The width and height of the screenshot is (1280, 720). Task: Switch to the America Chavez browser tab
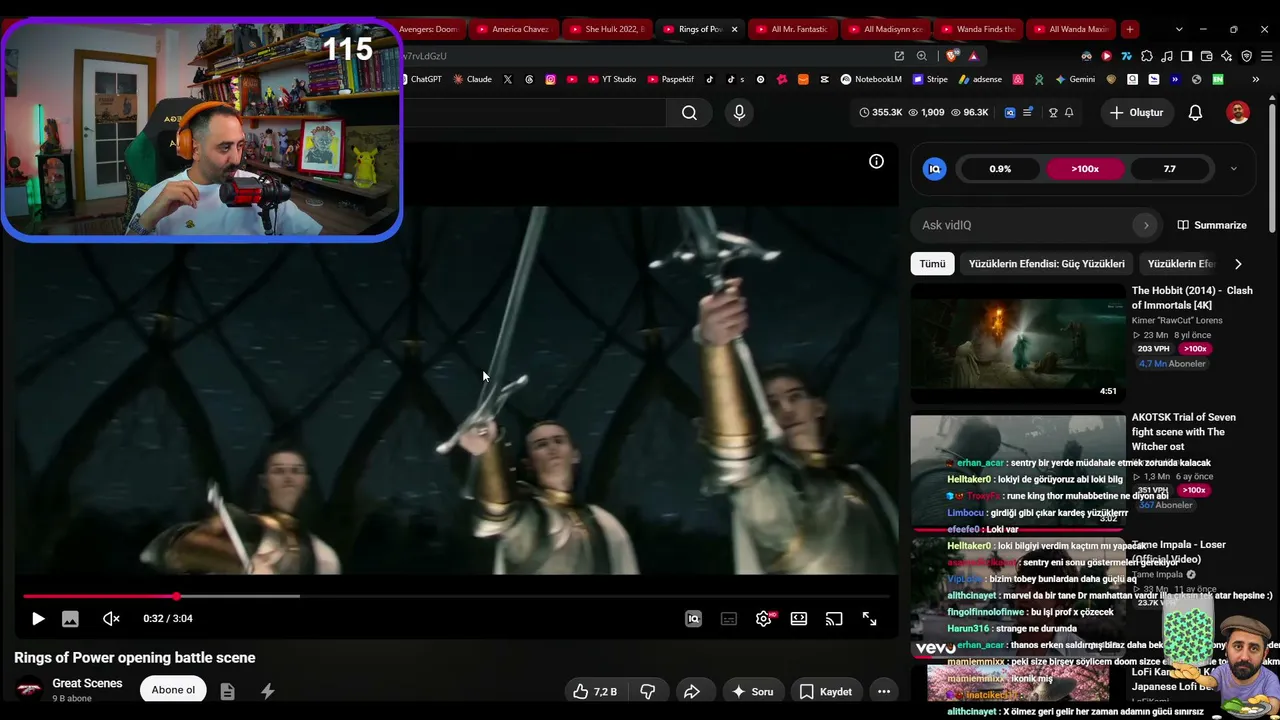(x=513, y=29)
